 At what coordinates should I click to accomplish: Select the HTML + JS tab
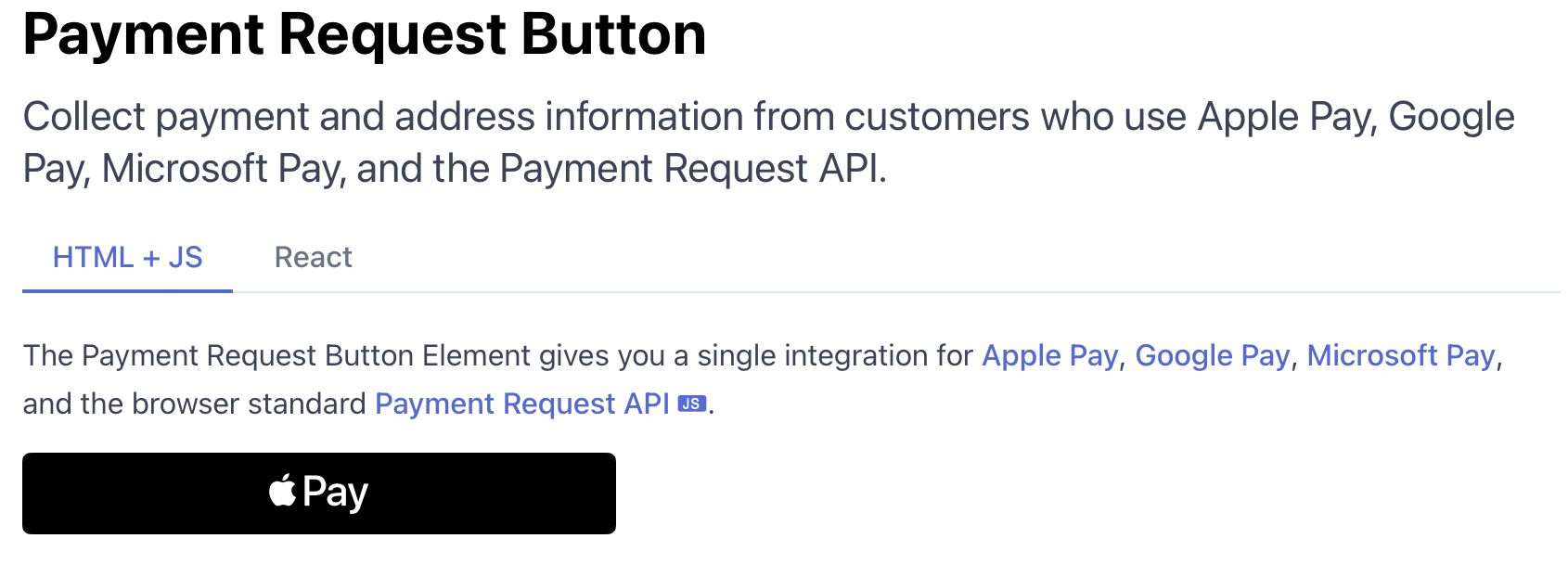(x=127, y=257)
